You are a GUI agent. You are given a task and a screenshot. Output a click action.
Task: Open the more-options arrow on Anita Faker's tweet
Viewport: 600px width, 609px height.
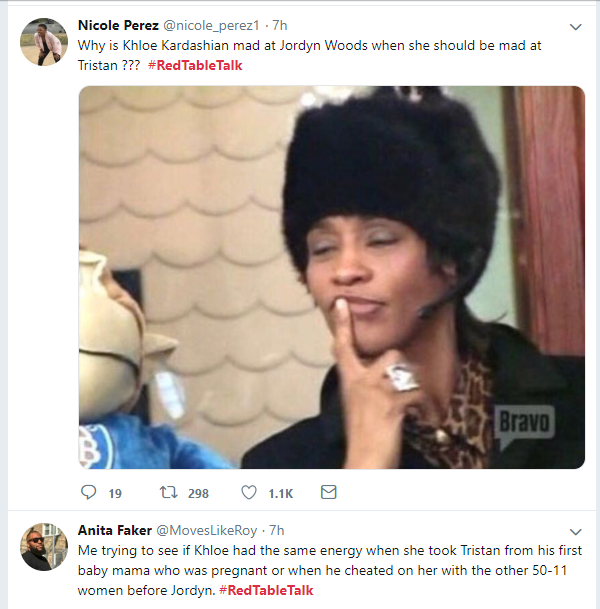[575, 531]
